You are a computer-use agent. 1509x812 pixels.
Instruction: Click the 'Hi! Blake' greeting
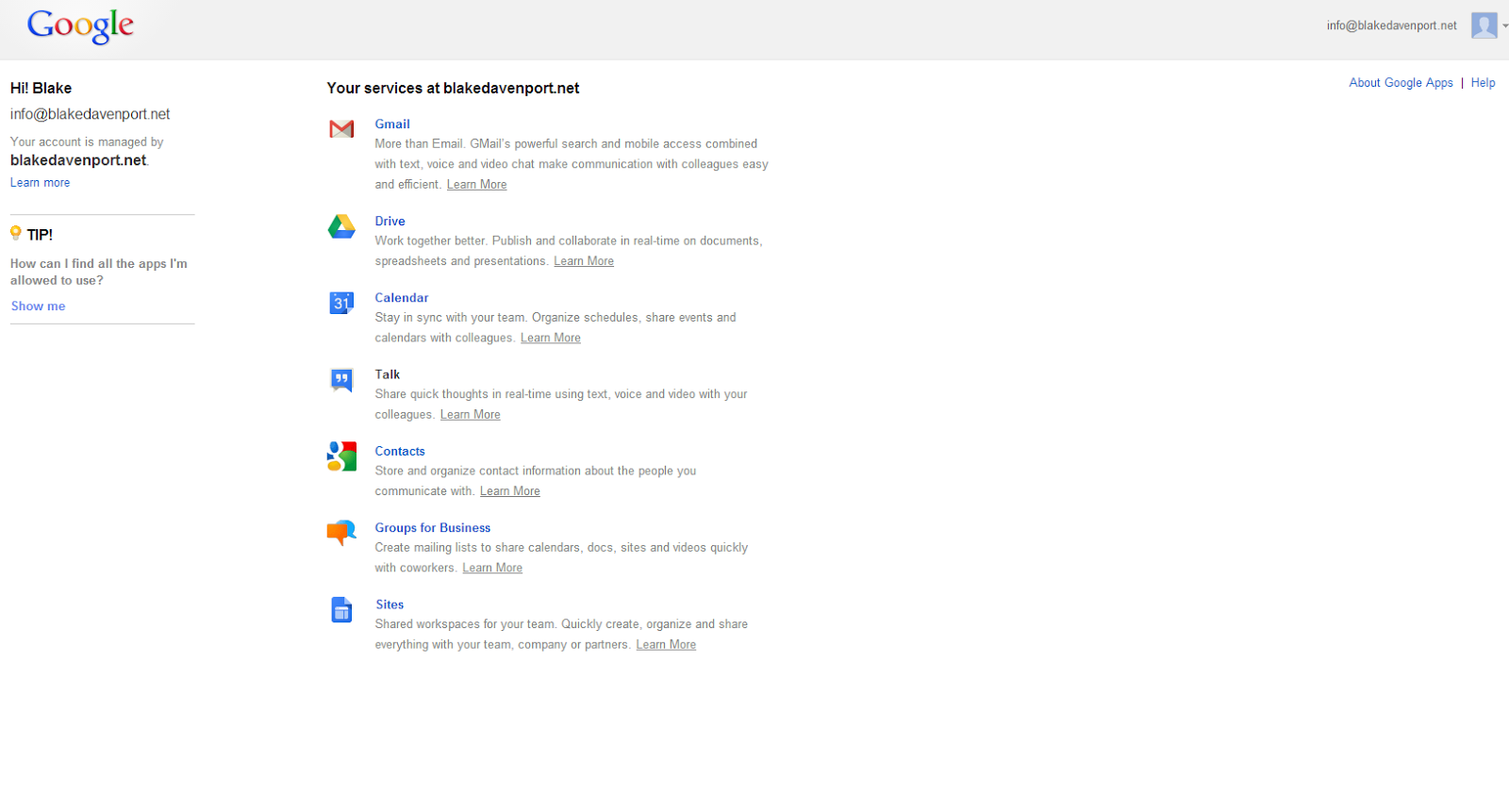[41, 88]
